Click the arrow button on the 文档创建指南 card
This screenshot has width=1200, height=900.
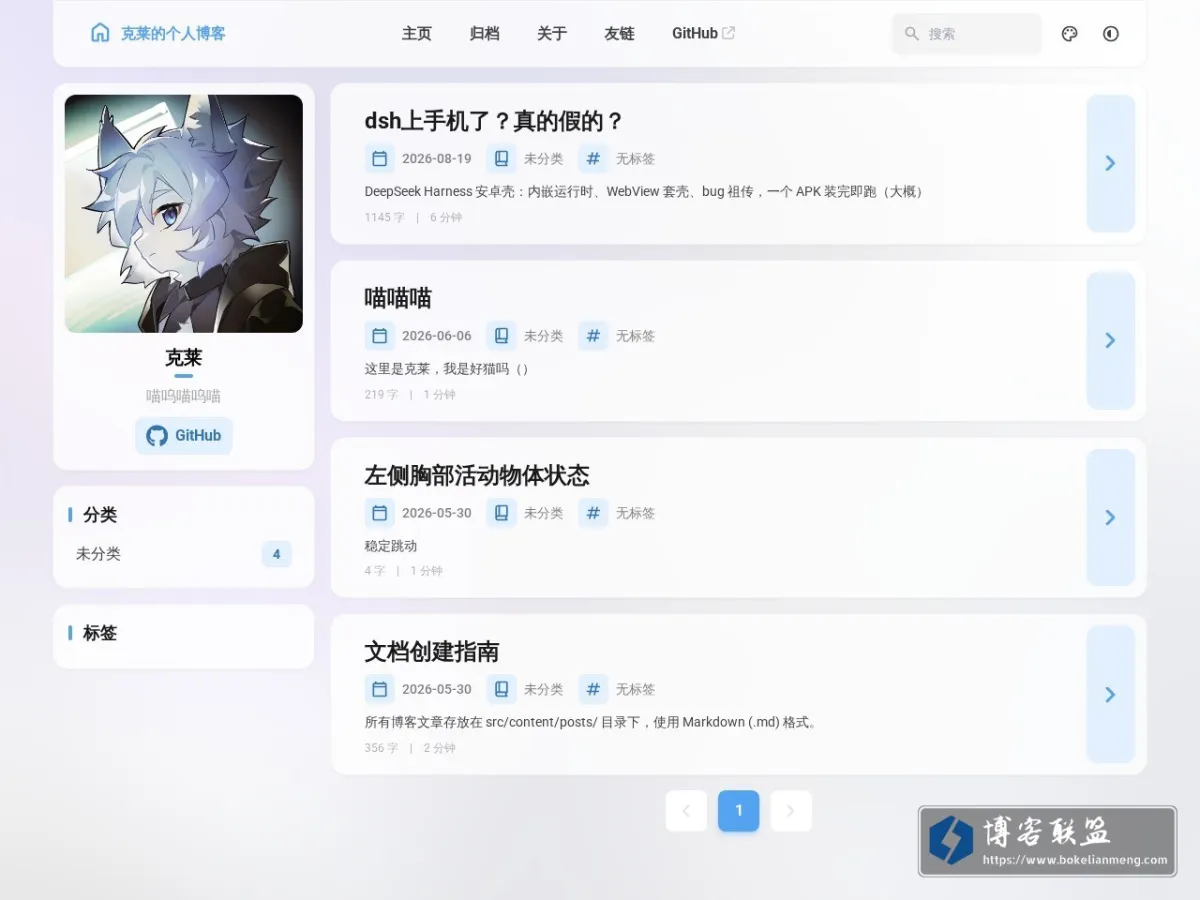point(1111,694)
